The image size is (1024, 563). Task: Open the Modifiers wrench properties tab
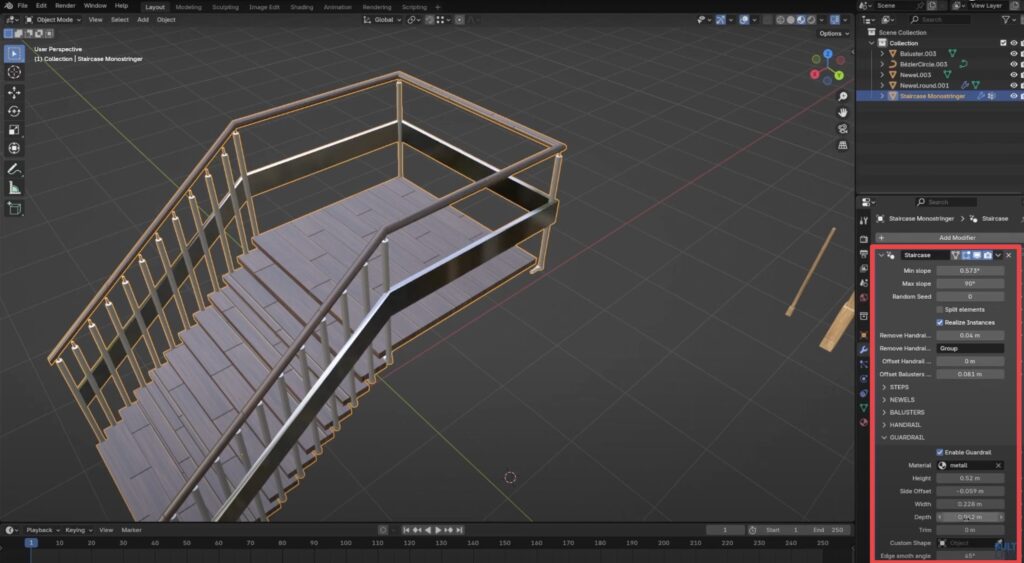[x=864, y=350]
